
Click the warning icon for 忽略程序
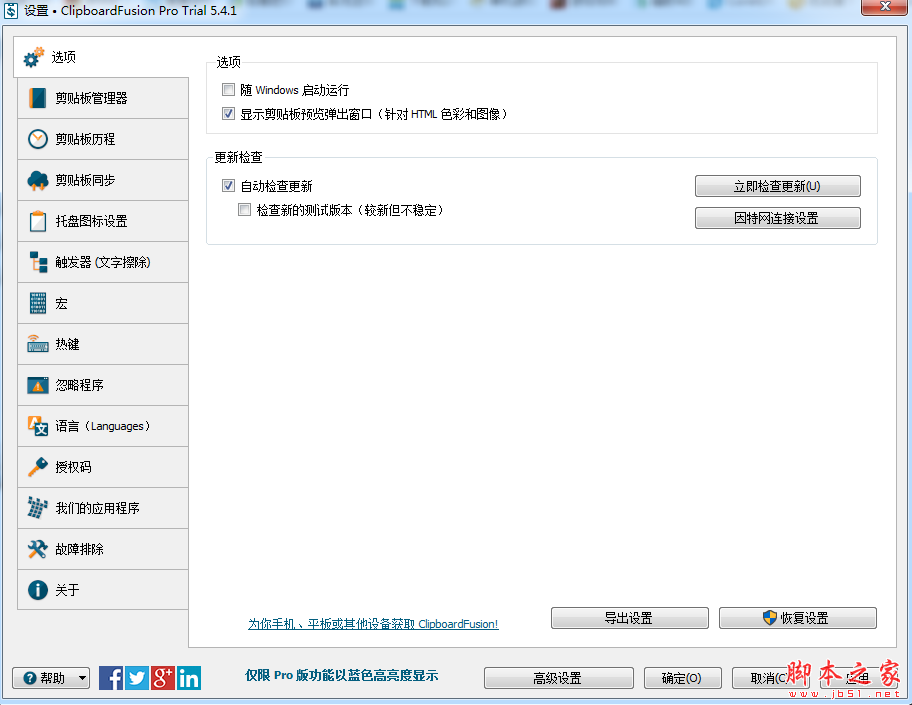point(38,385)
